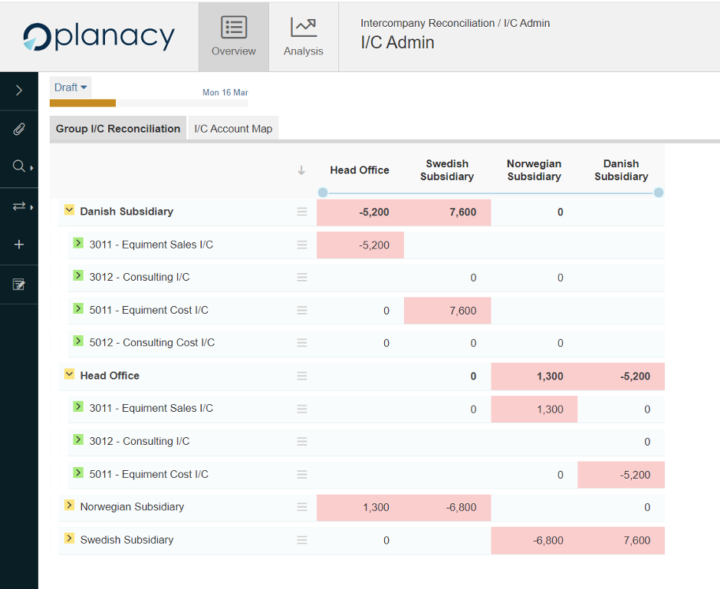This screenshot has height=589, width=720.
Task: Open the search magnifier tool in sidebar
Action: point(19,167)
